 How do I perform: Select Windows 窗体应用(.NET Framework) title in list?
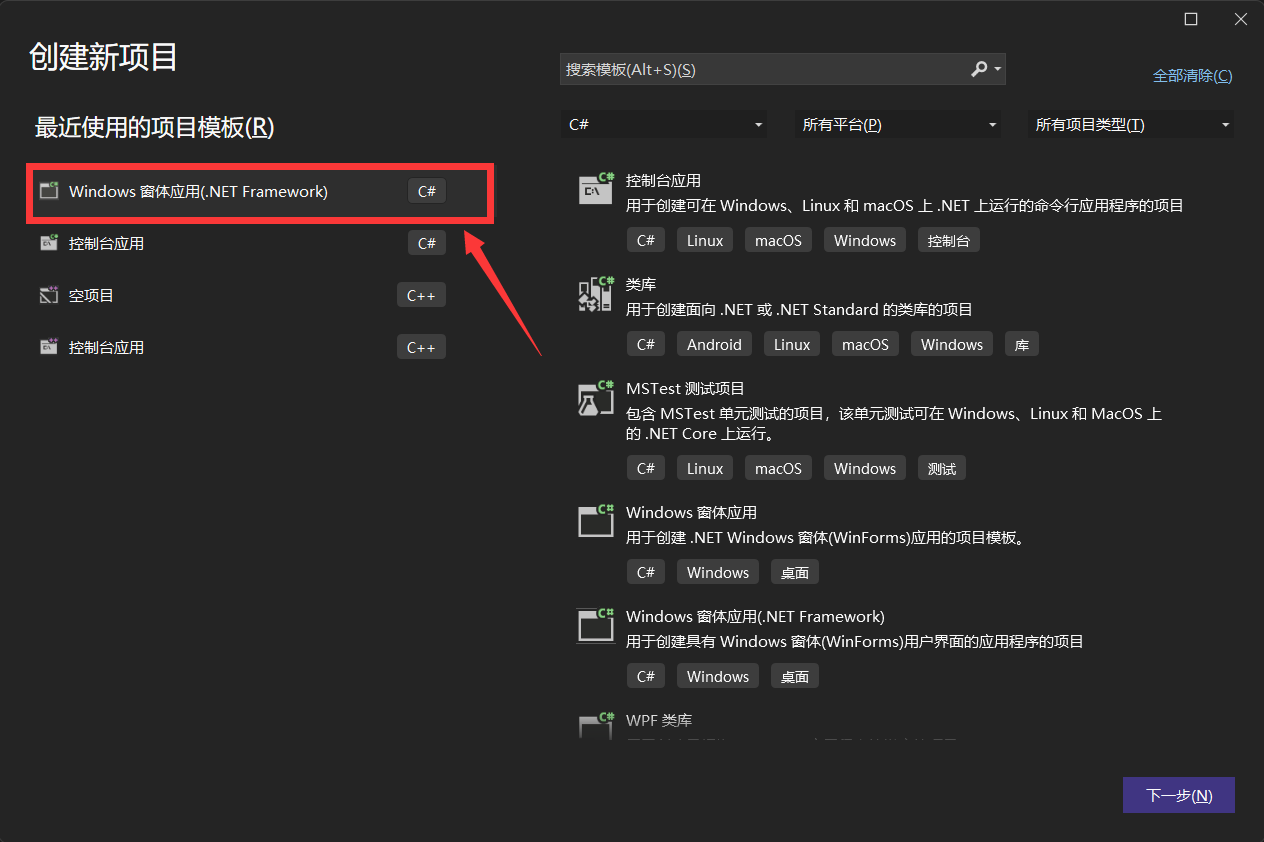coord(755,617)
